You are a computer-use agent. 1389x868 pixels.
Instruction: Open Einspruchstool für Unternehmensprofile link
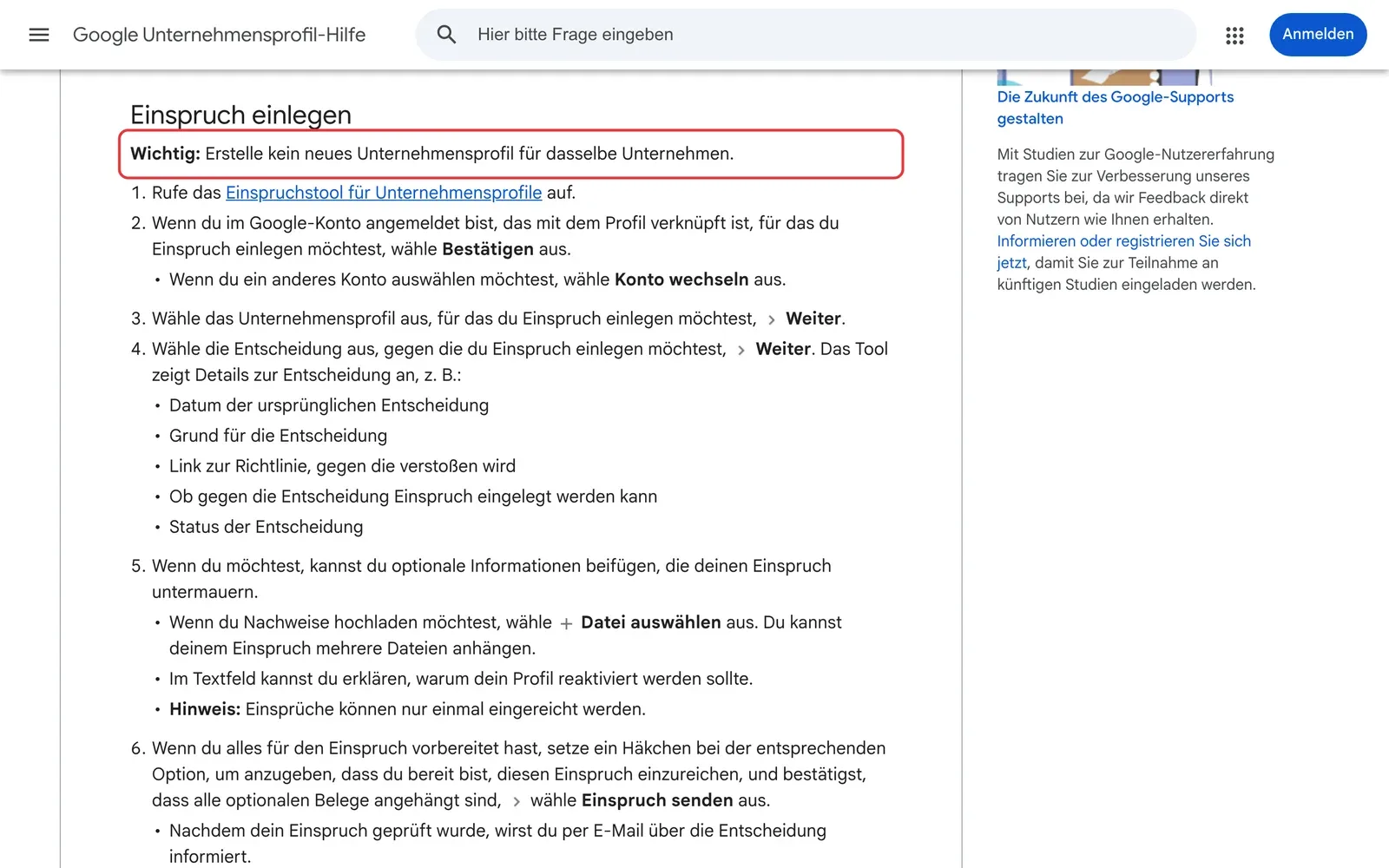[384, 193]
